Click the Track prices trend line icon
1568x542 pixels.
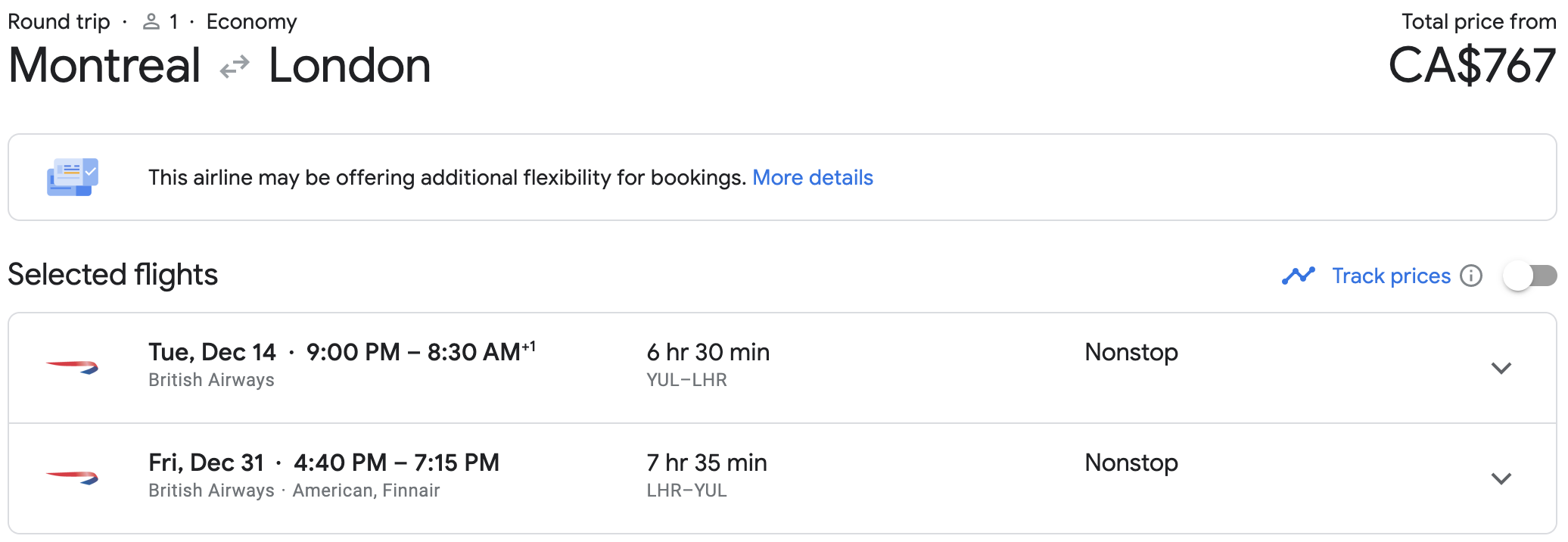pos(1299,276)
